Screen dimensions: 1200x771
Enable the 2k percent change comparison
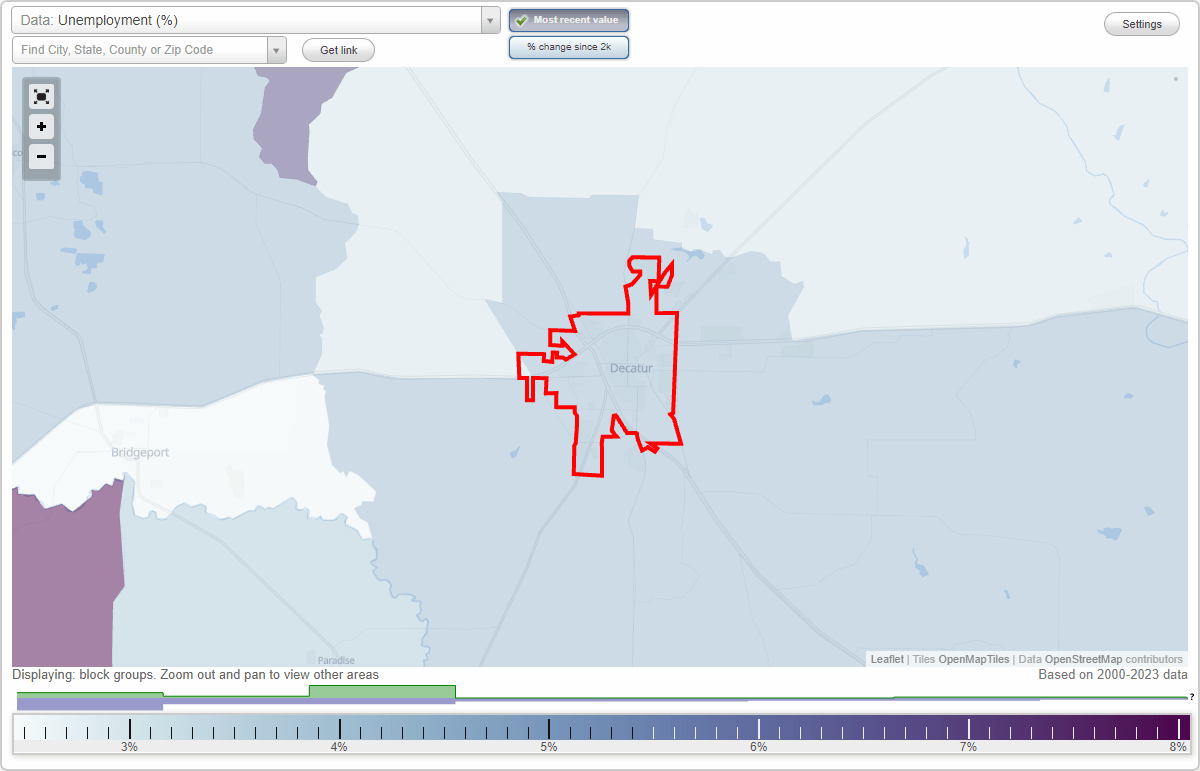(x=568, y=46)
